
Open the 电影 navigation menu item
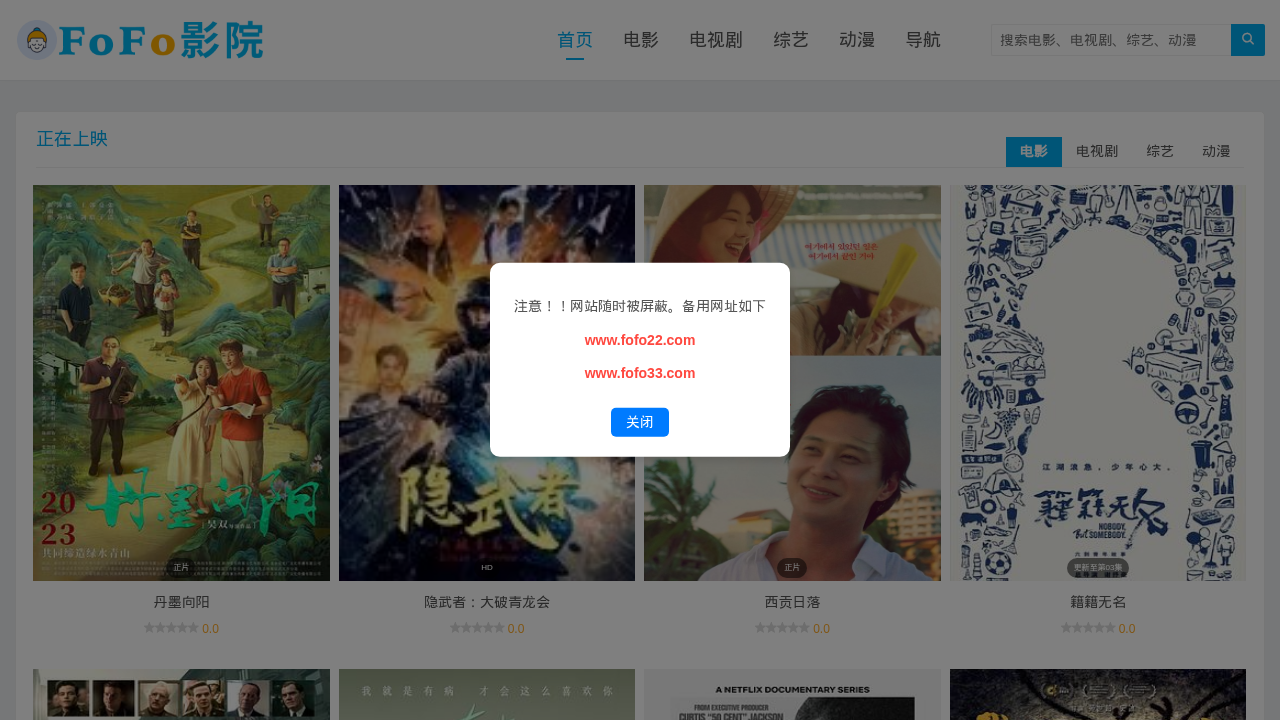(641, 40)
